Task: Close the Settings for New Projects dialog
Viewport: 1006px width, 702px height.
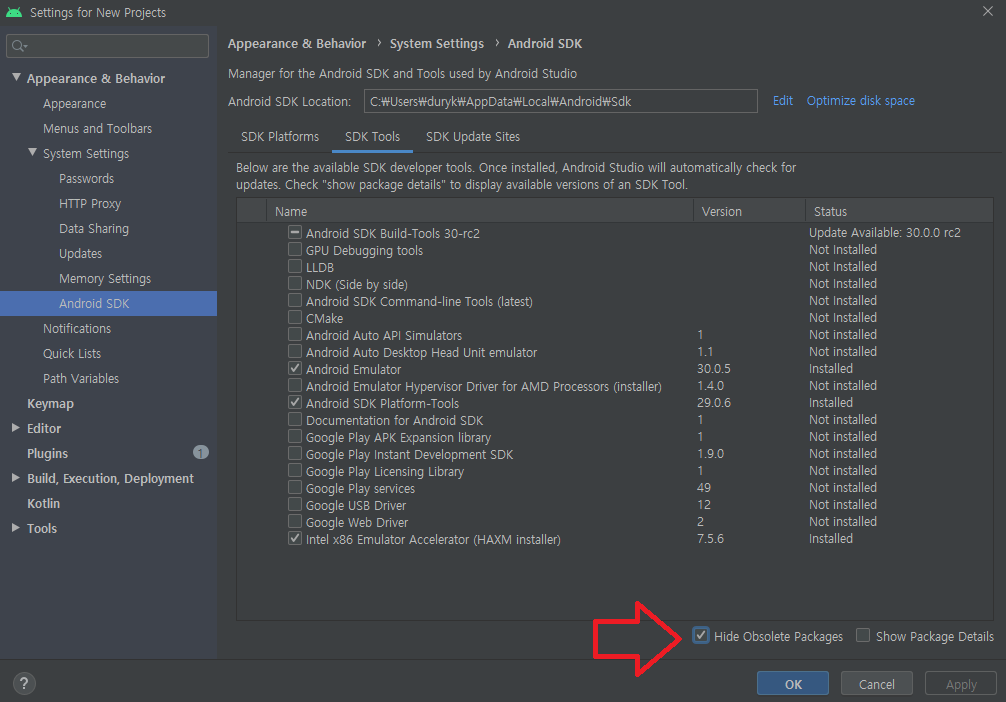Action: tap(987, 12)
